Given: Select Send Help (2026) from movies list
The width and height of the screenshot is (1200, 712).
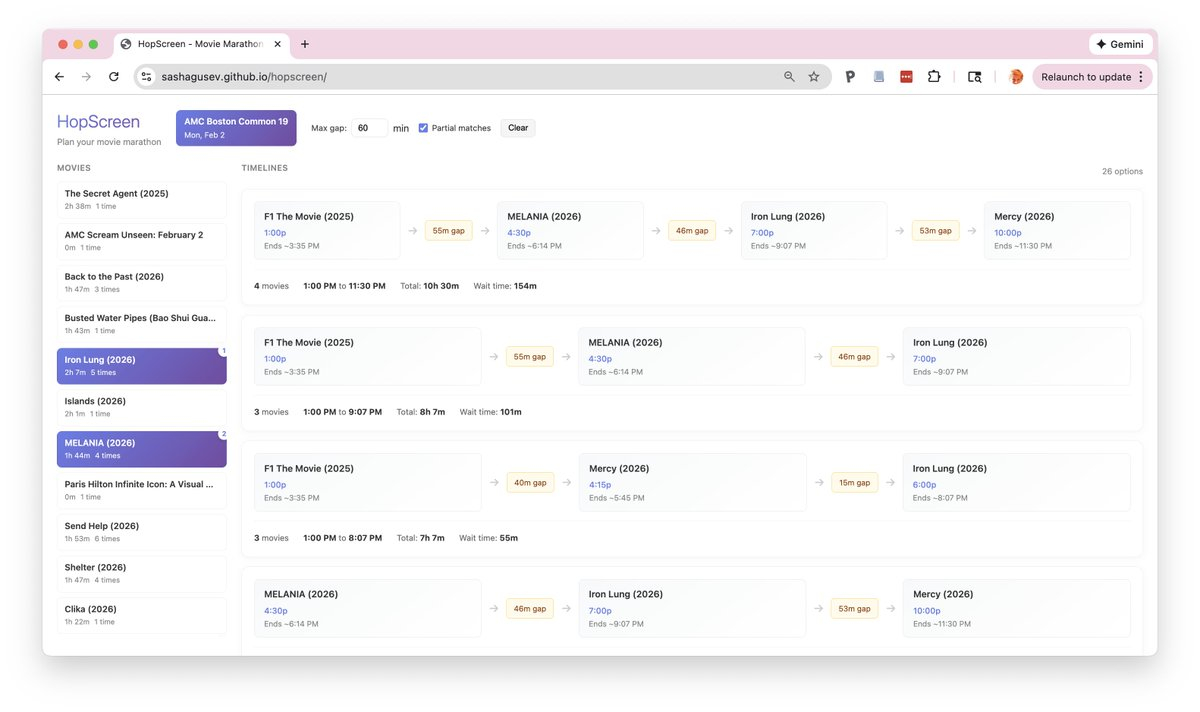Looking at the screenshot, I should tap(141, 532).
